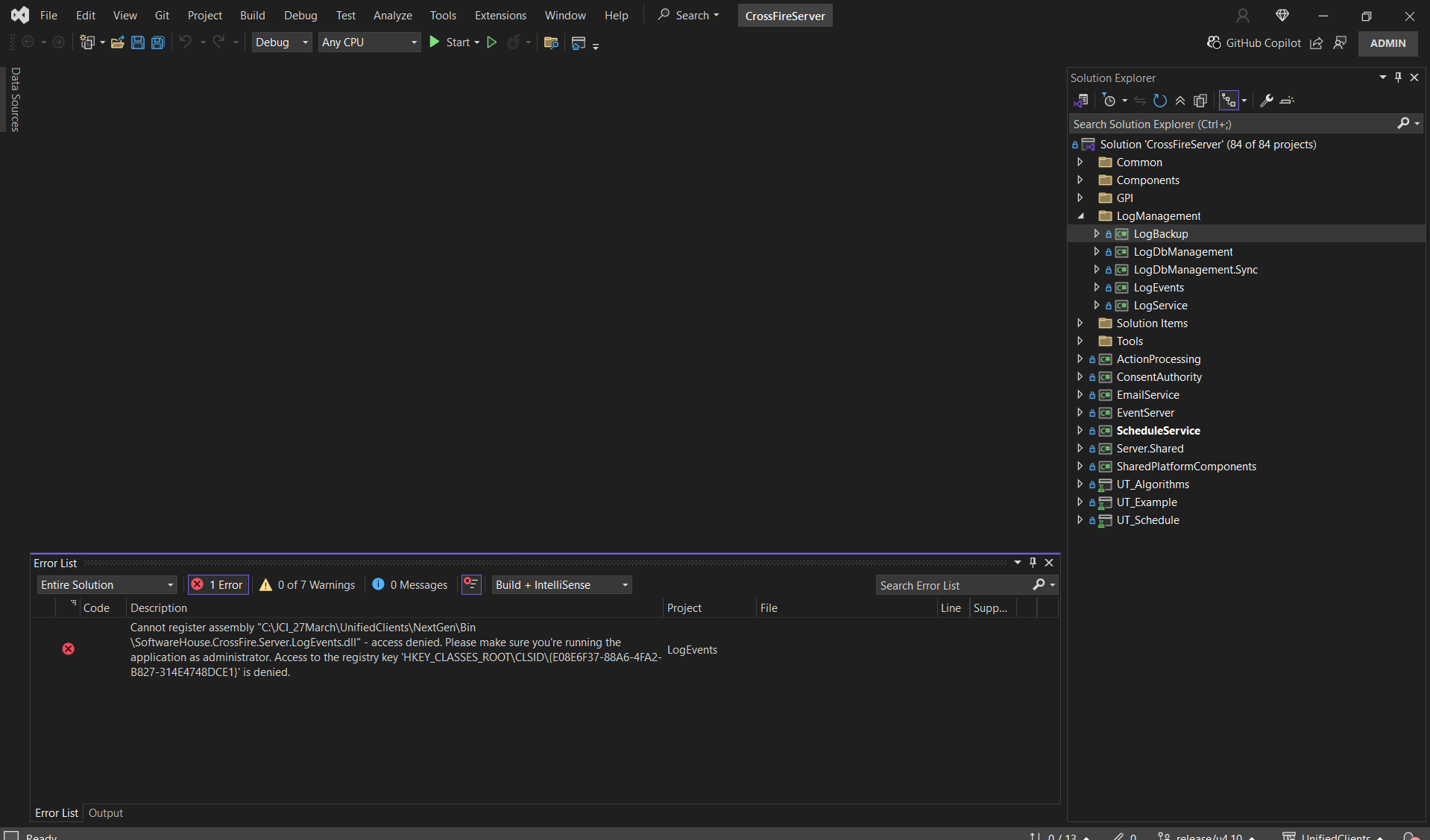1430x840 pixels.
Task: Click the New Project toolbar icon
Action: (87, 42)
